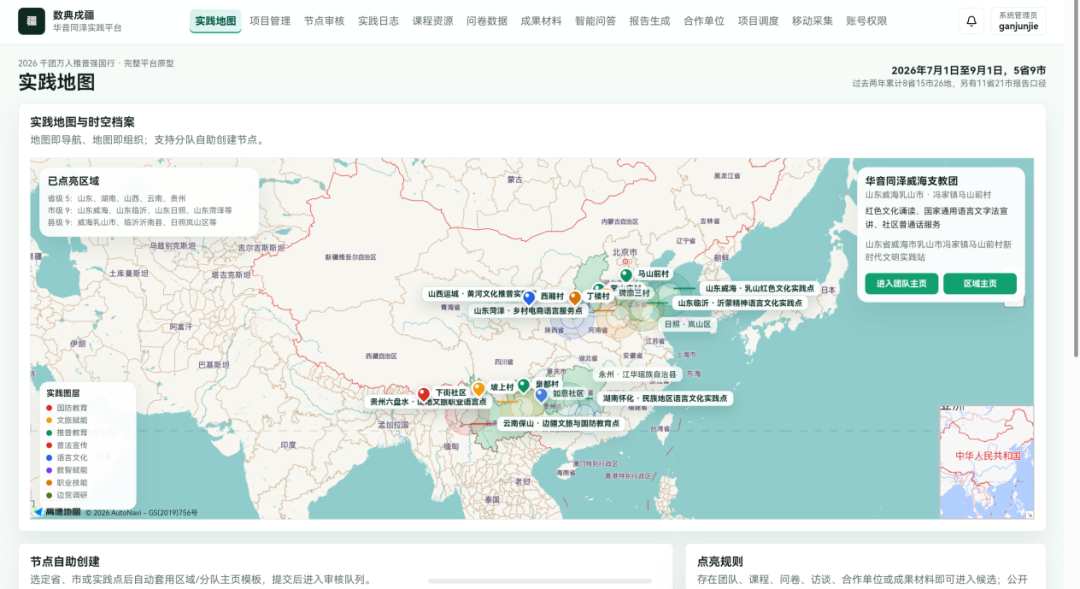Open the 项目管理 tab
Viewport: 1080px width, 589px height.
click(270, 21)
